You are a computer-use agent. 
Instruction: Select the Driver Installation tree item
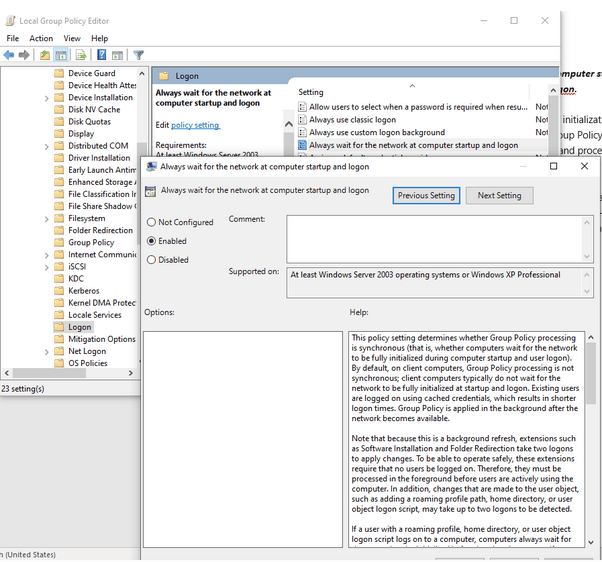(99, 158)
